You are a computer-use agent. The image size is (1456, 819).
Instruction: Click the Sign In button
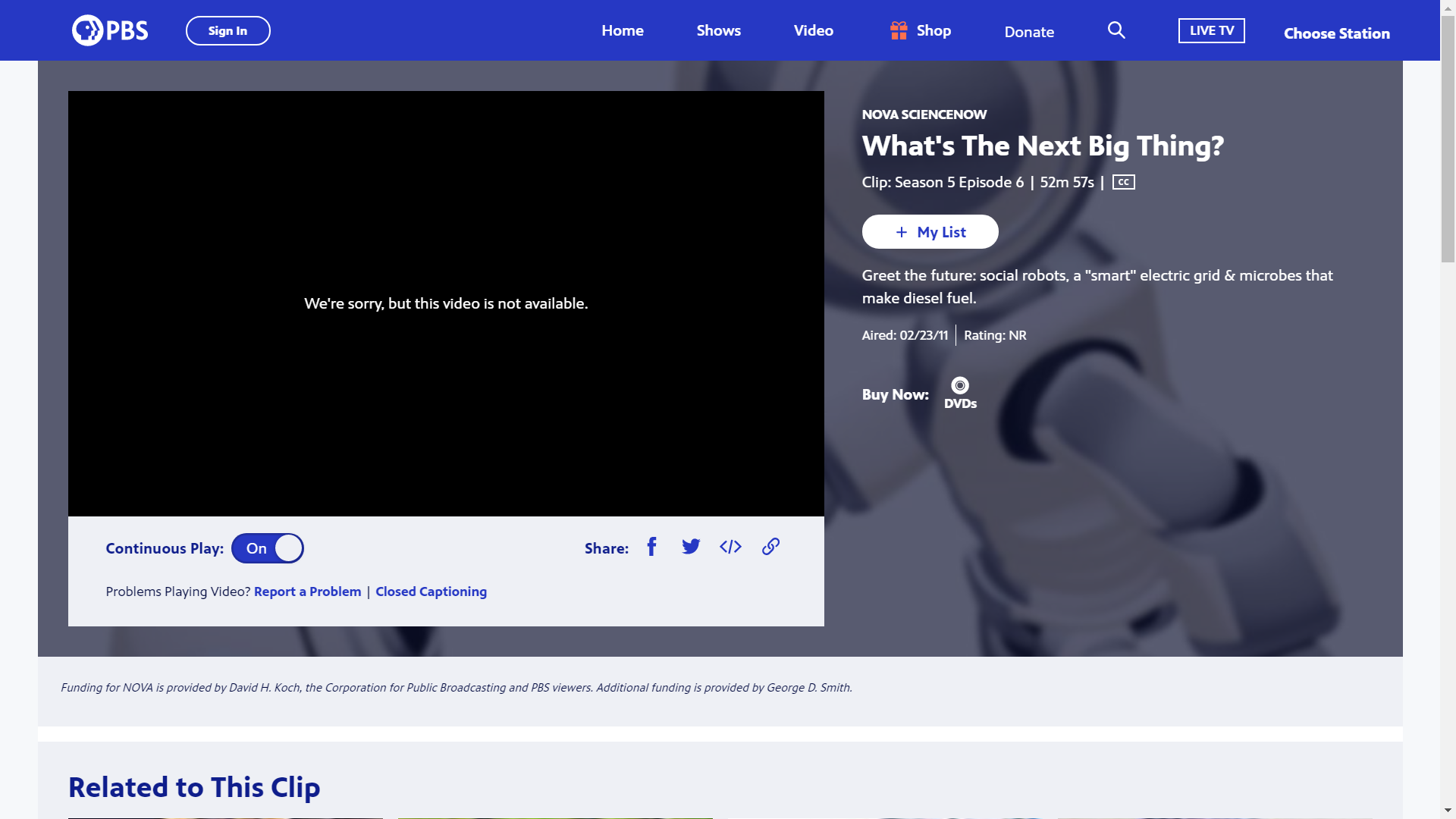point(228,30)
